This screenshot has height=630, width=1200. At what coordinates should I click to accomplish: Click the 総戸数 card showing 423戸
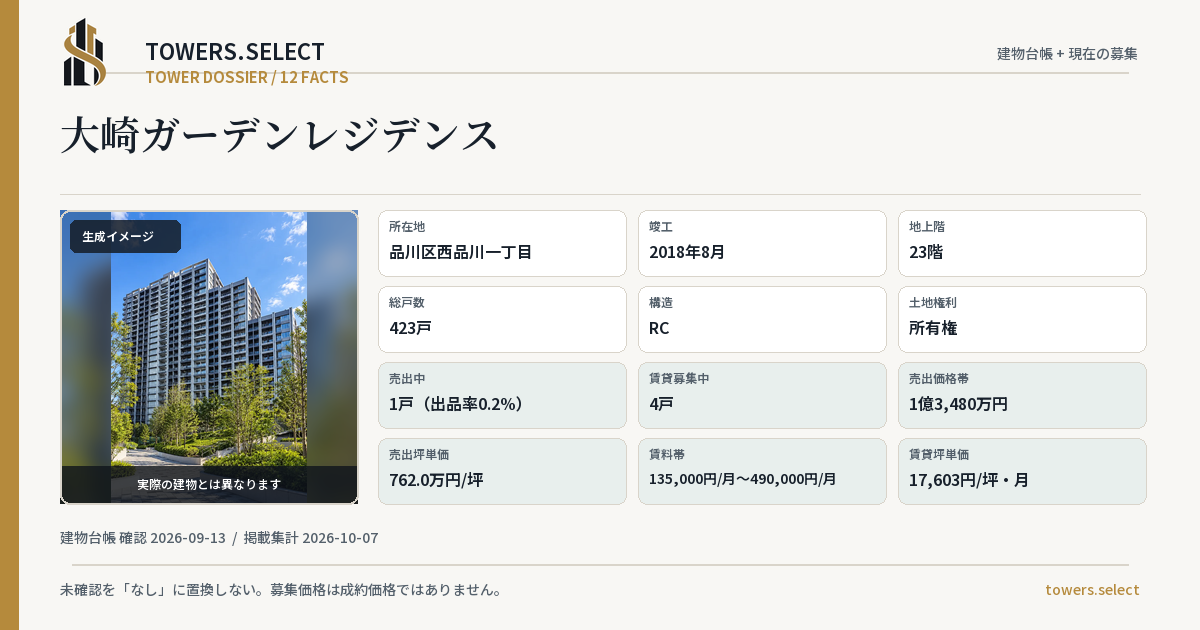[x=502, y=319]
